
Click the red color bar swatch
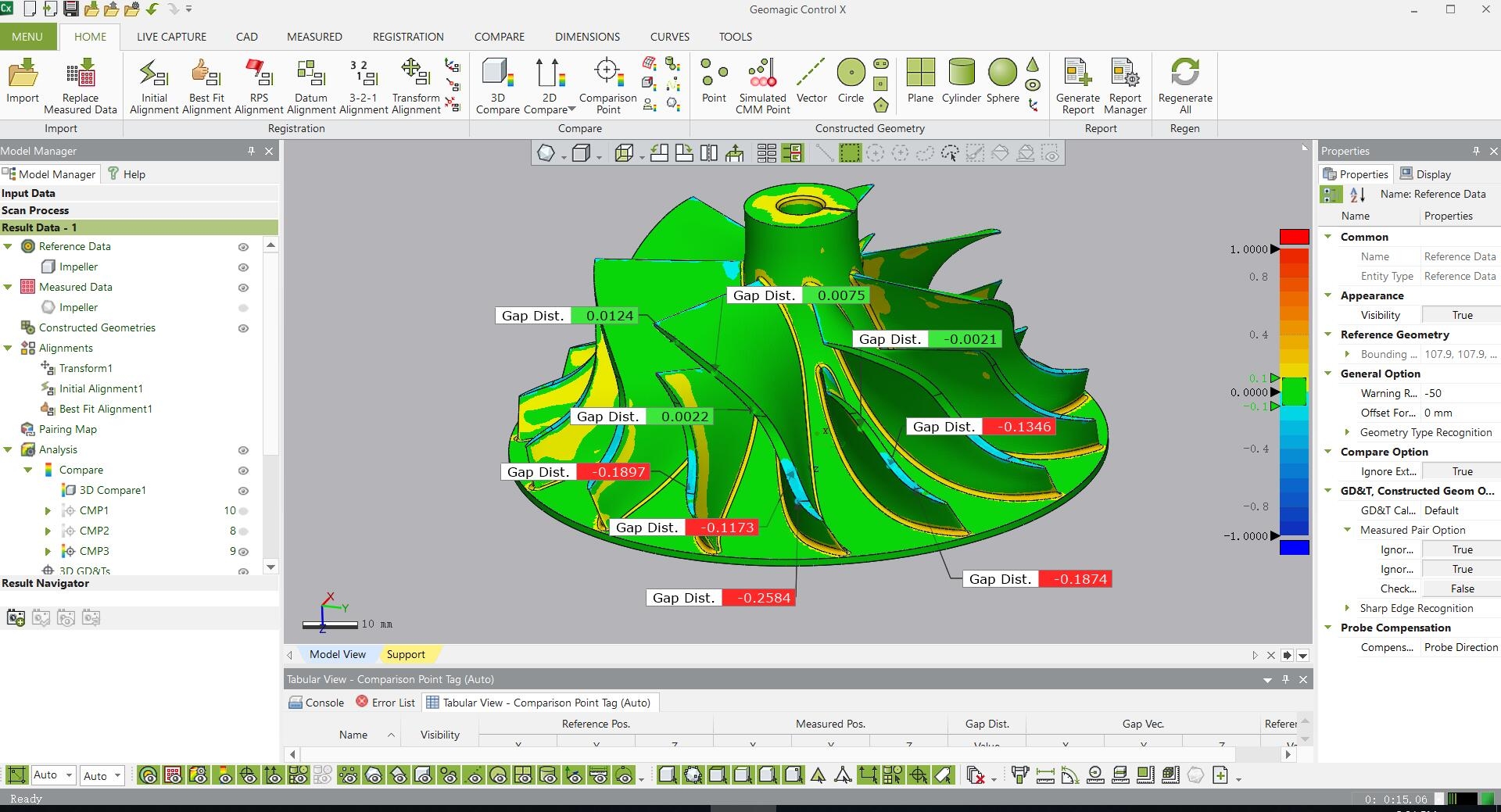(1294, 237)
